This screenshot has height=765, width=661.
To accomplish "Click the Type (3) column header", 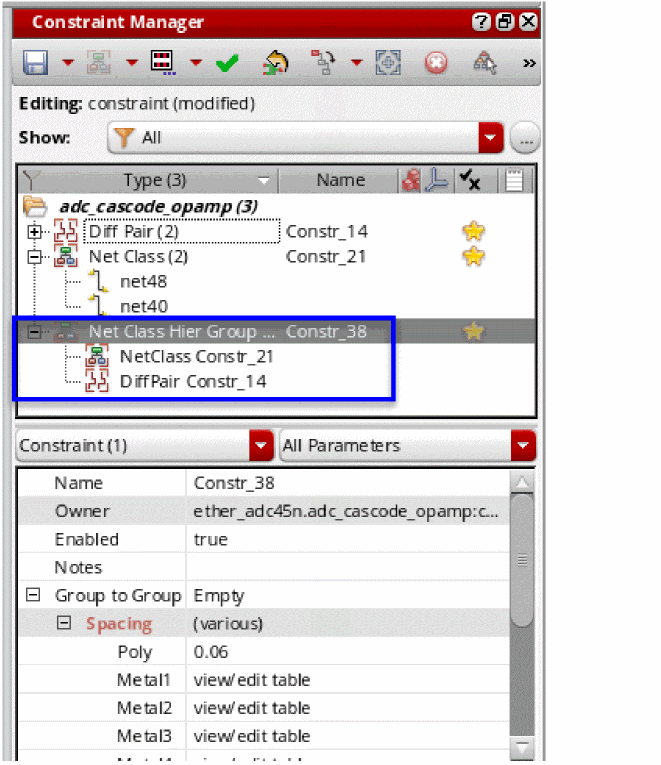I will [x=154, y=180].
